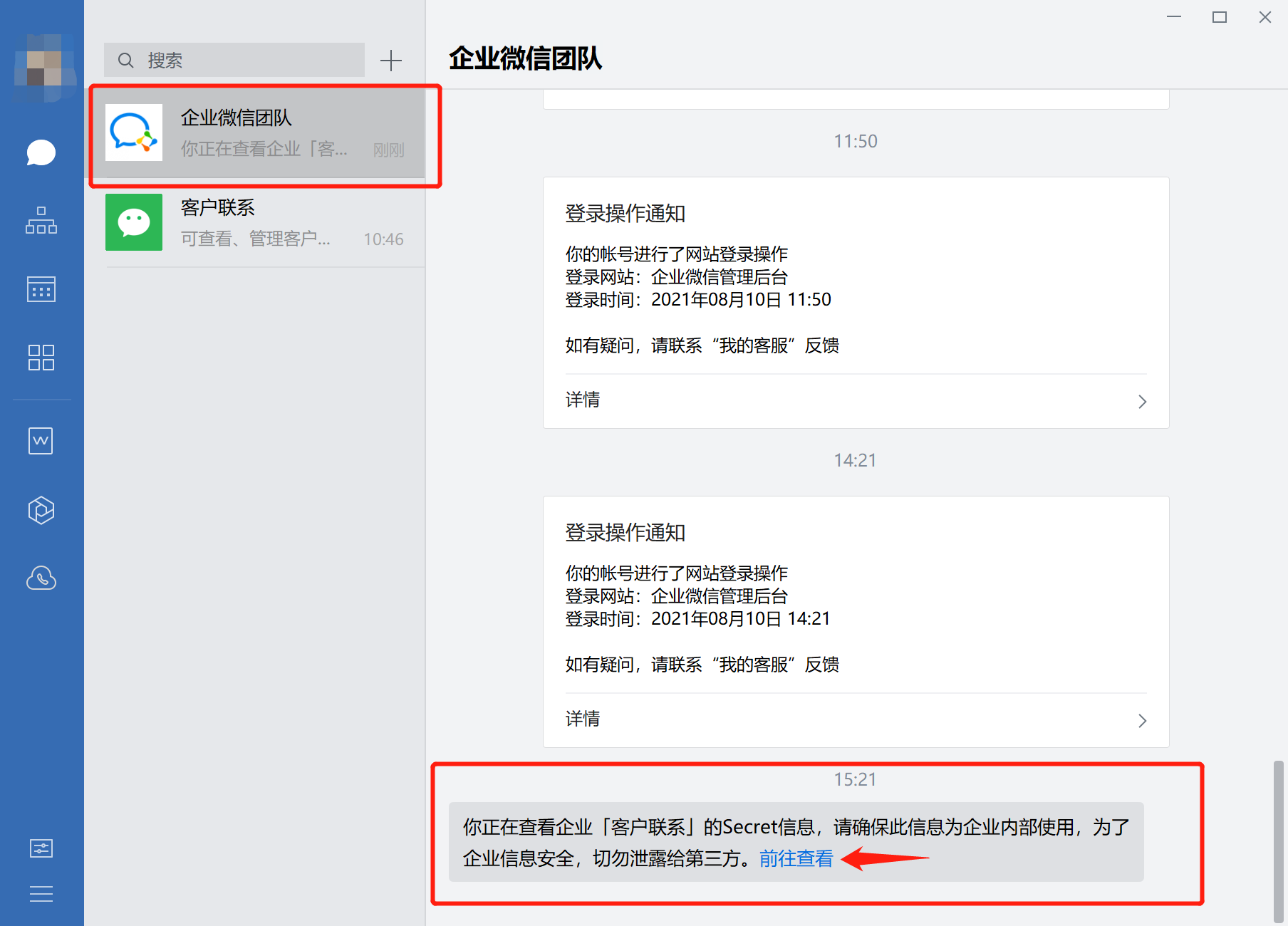This screenshot has height=926, width=1288.
Task: Click the 15:21 timestamp in the chat
Action: (x=856, y=779)
